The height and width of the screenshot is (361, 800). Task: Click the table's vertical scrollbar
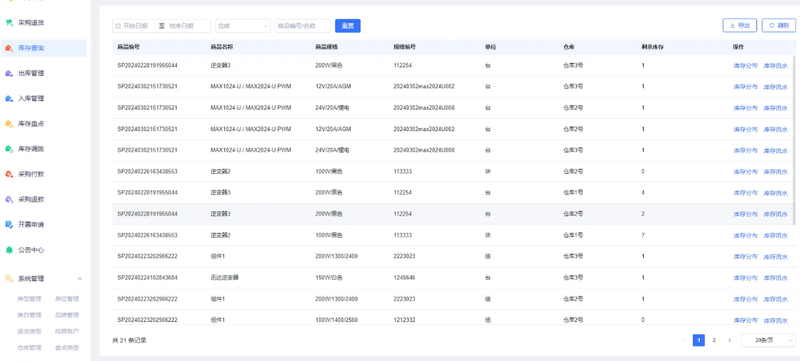[x=794, y=140]
